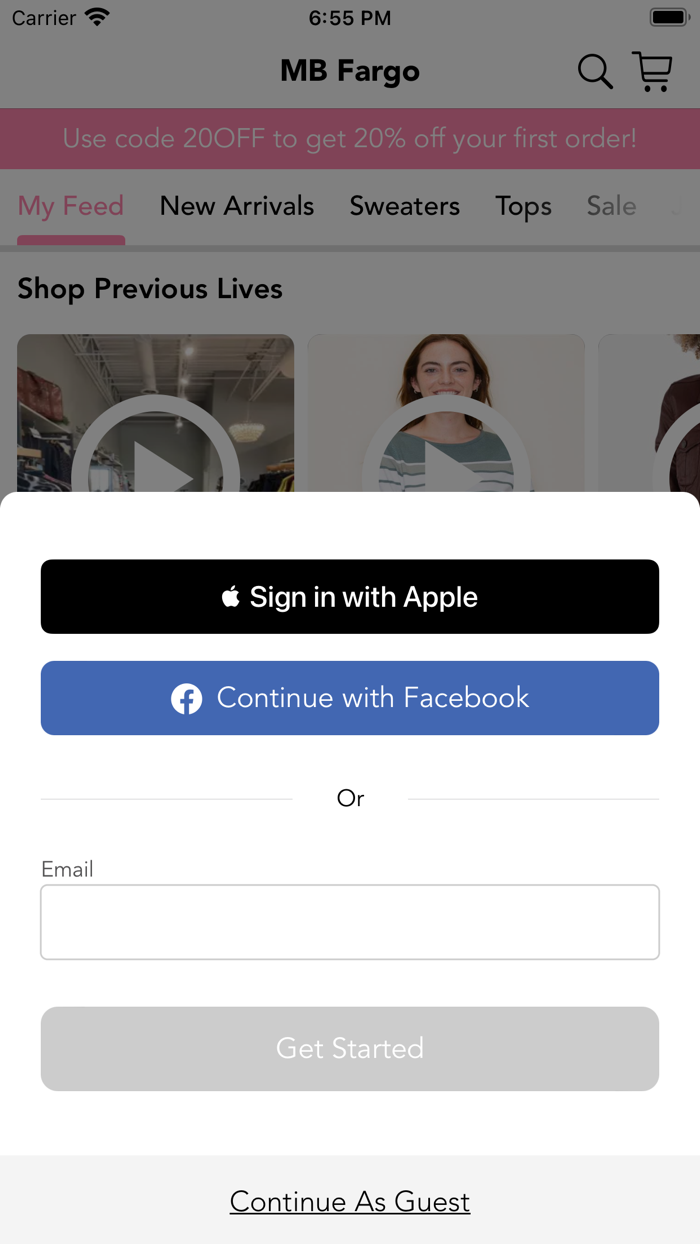Select Continue As Guest link
The width and height of the screenshot is (700, 1244).
350,1201
